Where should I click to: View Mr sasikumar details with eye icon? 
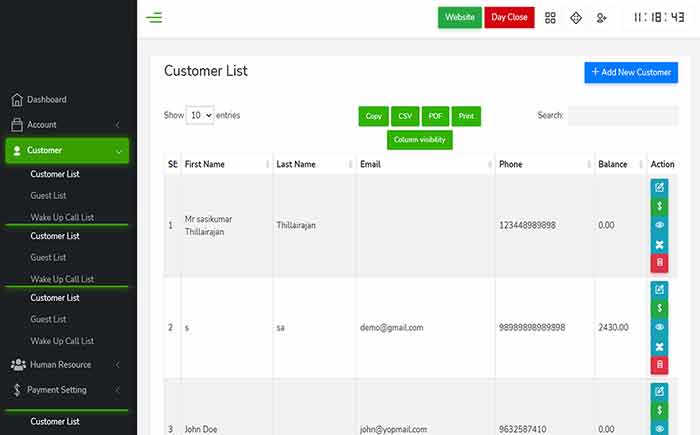point(659,225)
